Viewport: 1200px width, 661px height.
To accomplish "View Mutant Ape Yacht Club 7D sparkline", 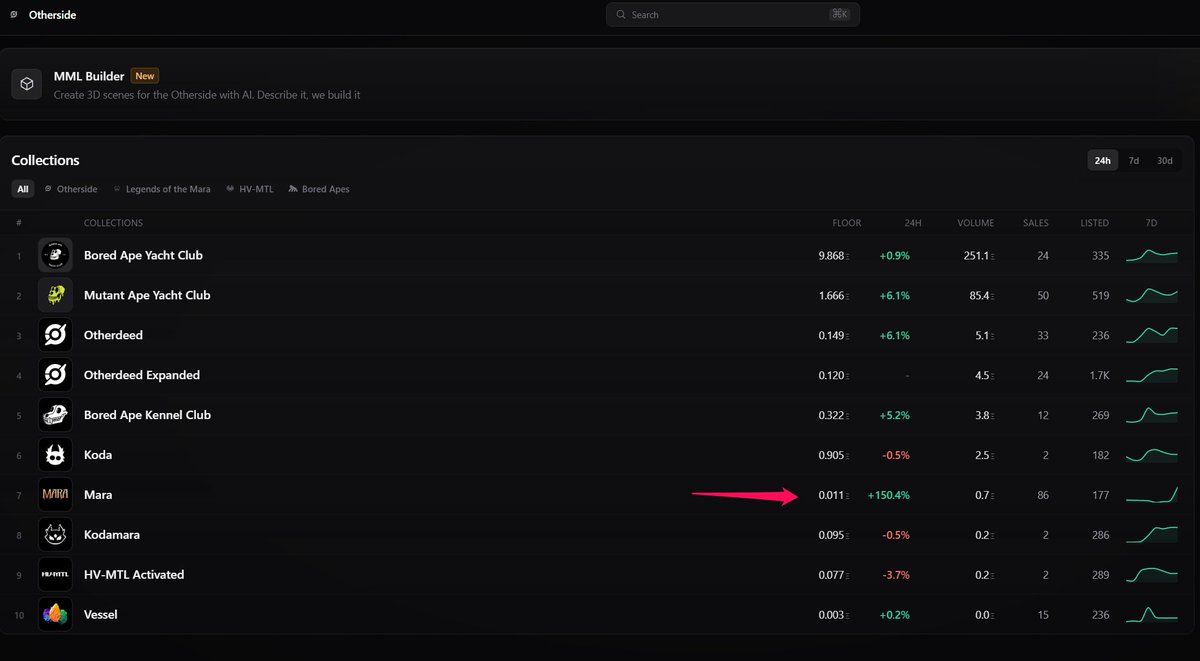I will [1152, 295].
